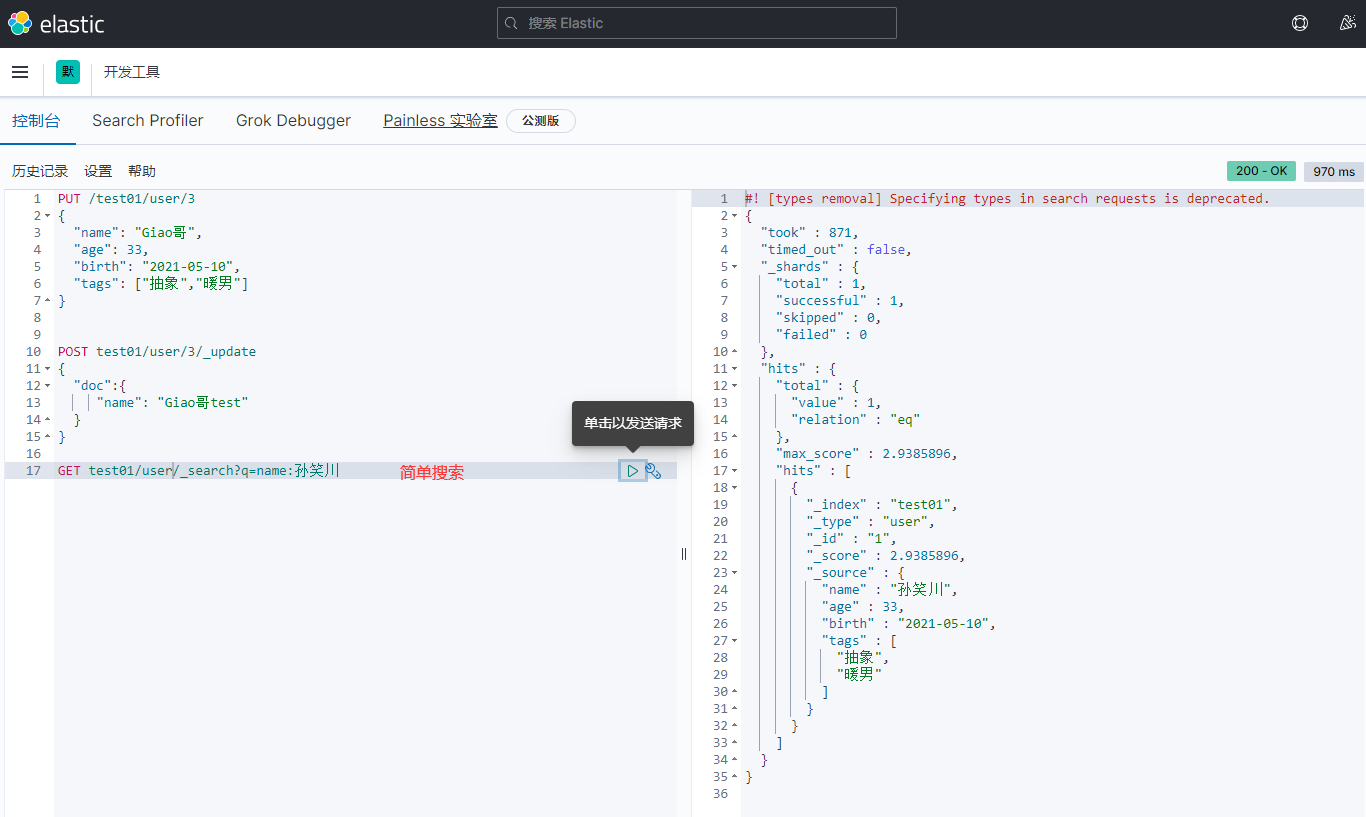Screen dimensions: 1366x817
Task: Click "age" : 33 on response line 25
Action: click(863, 607)
